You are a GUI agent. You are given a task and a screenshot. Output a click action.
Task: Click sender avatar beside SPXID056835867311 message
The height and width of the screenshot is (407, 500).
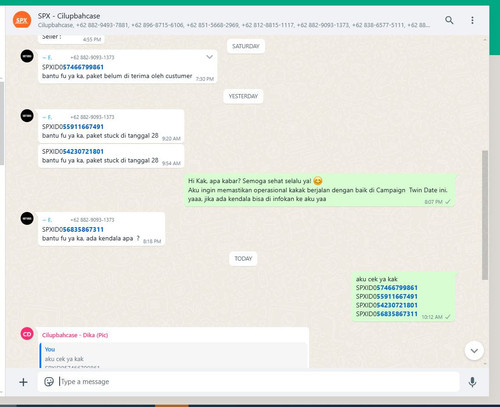click(x=27, y=219)
